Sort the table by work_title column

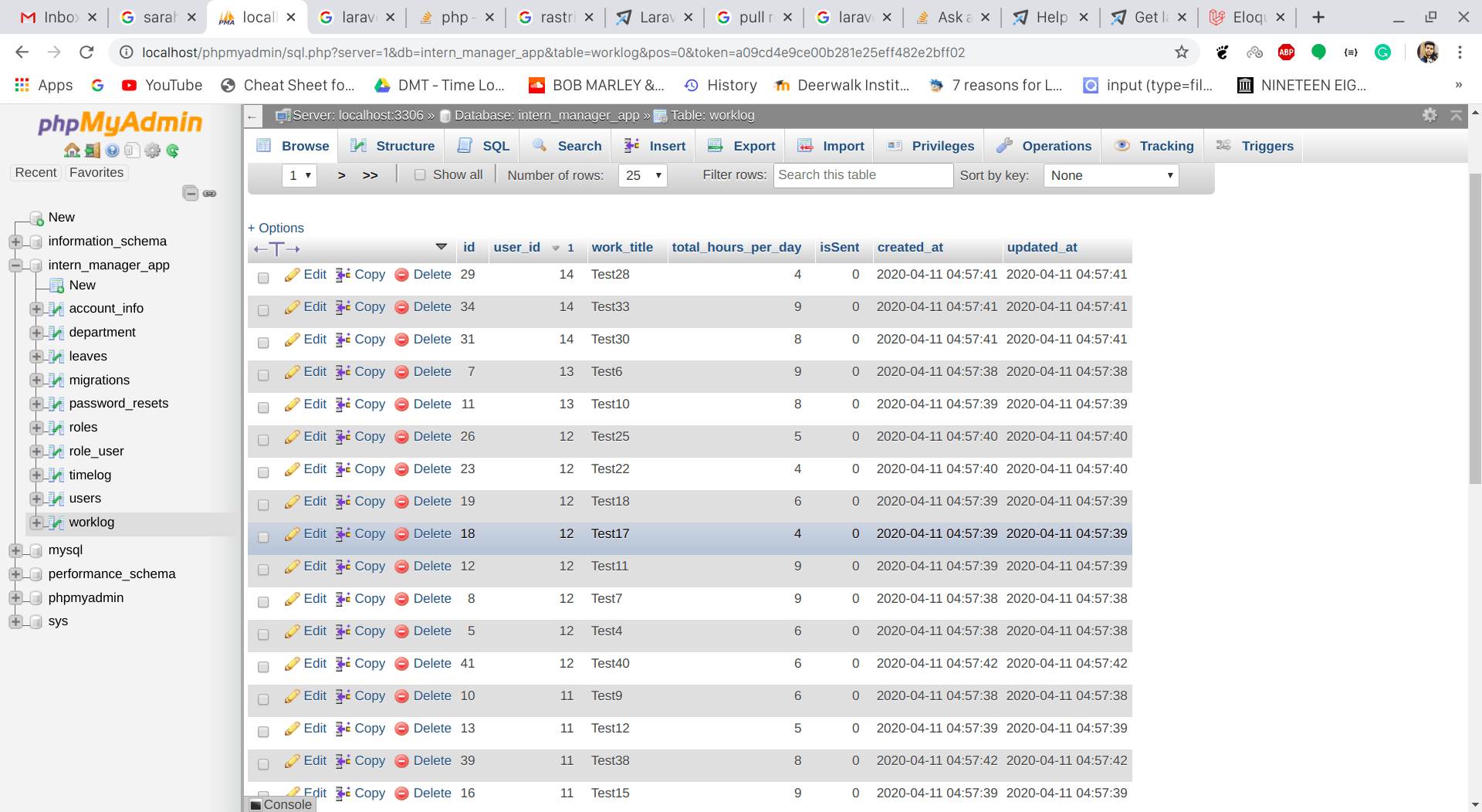pos(622,247)
